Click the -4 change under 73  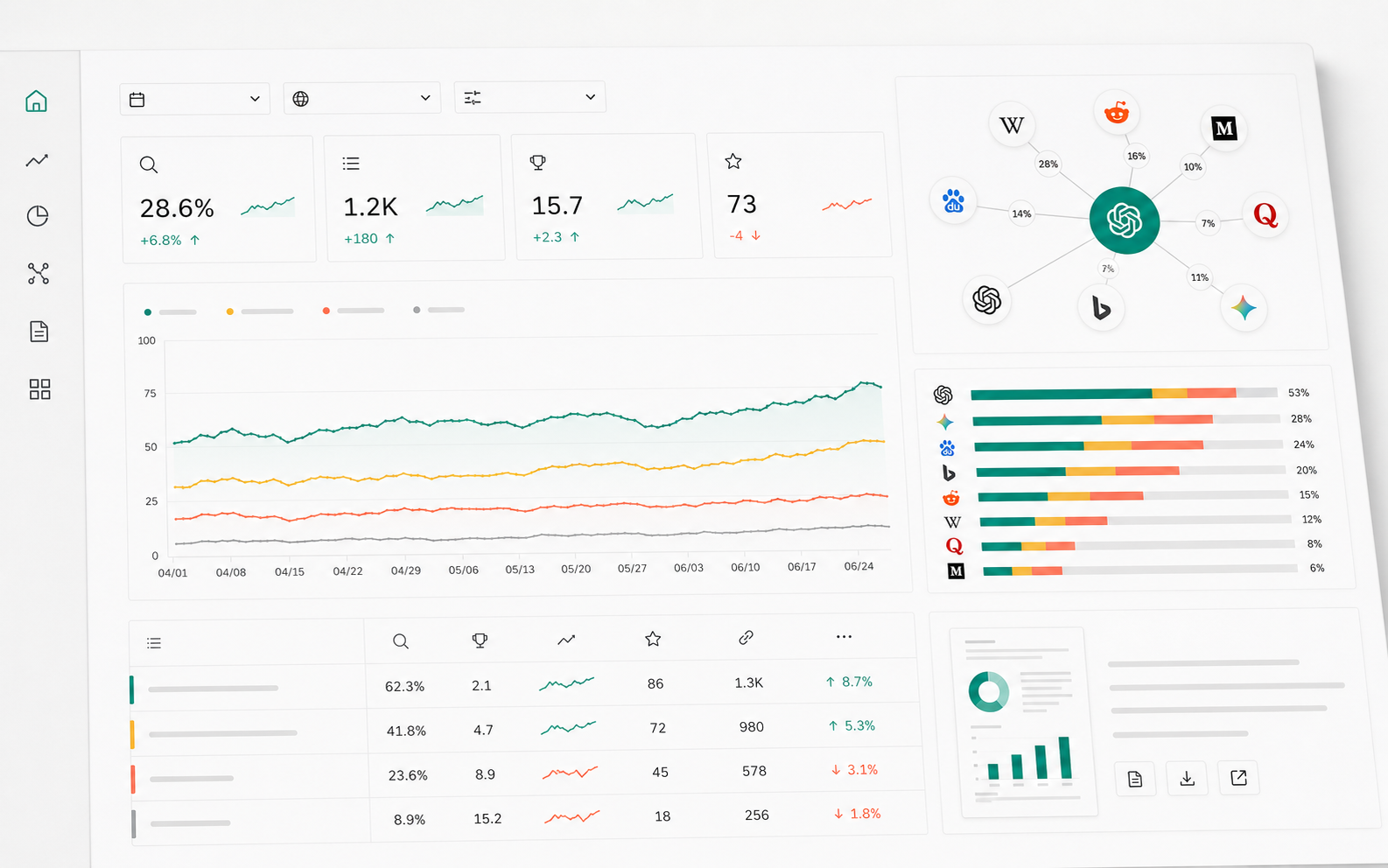pyautogui.click(x=745, y=235)
